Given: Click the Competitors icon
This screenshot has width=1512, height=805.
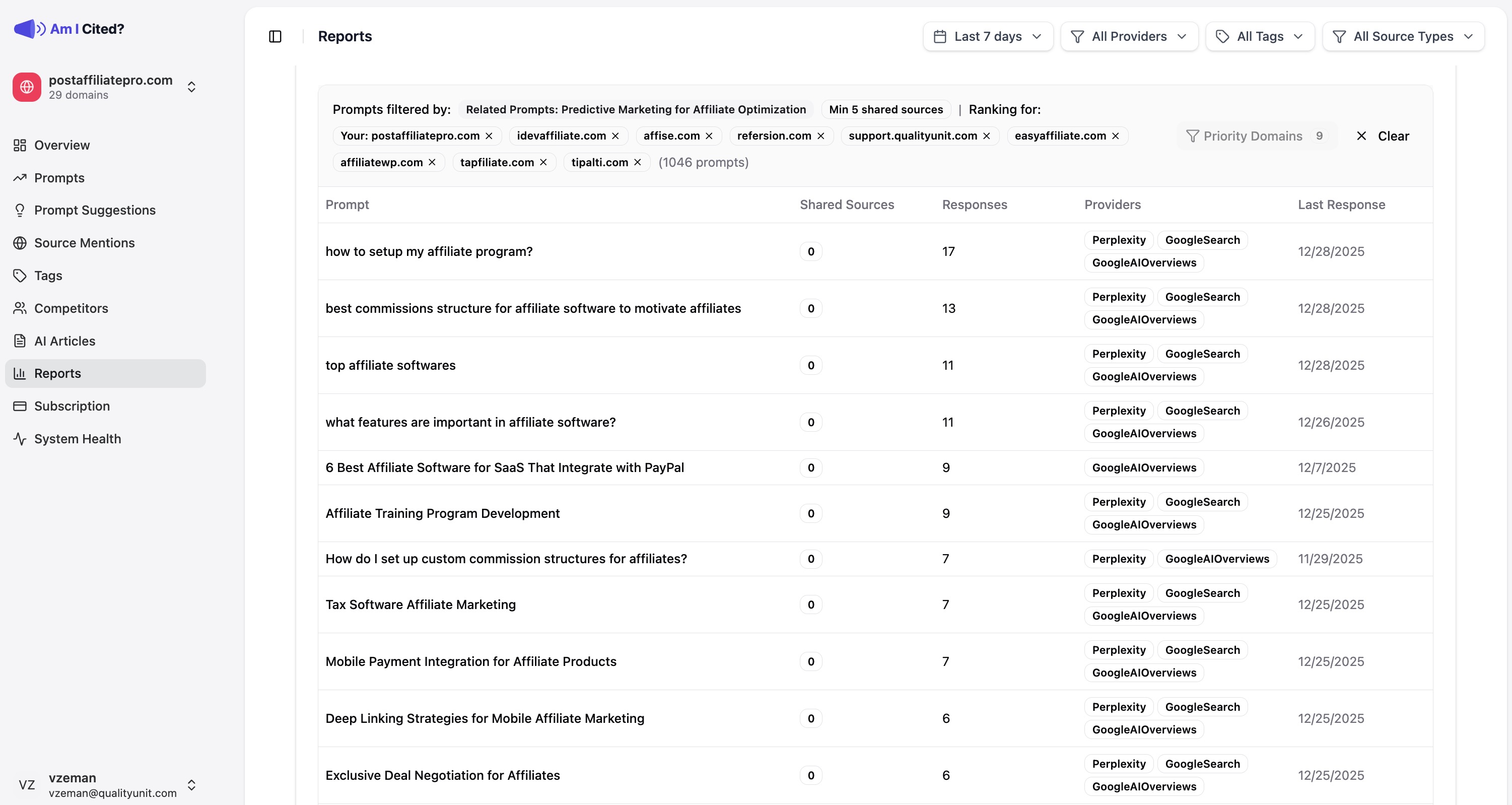Looking at the screenshot, I should [x=19, y=308].
